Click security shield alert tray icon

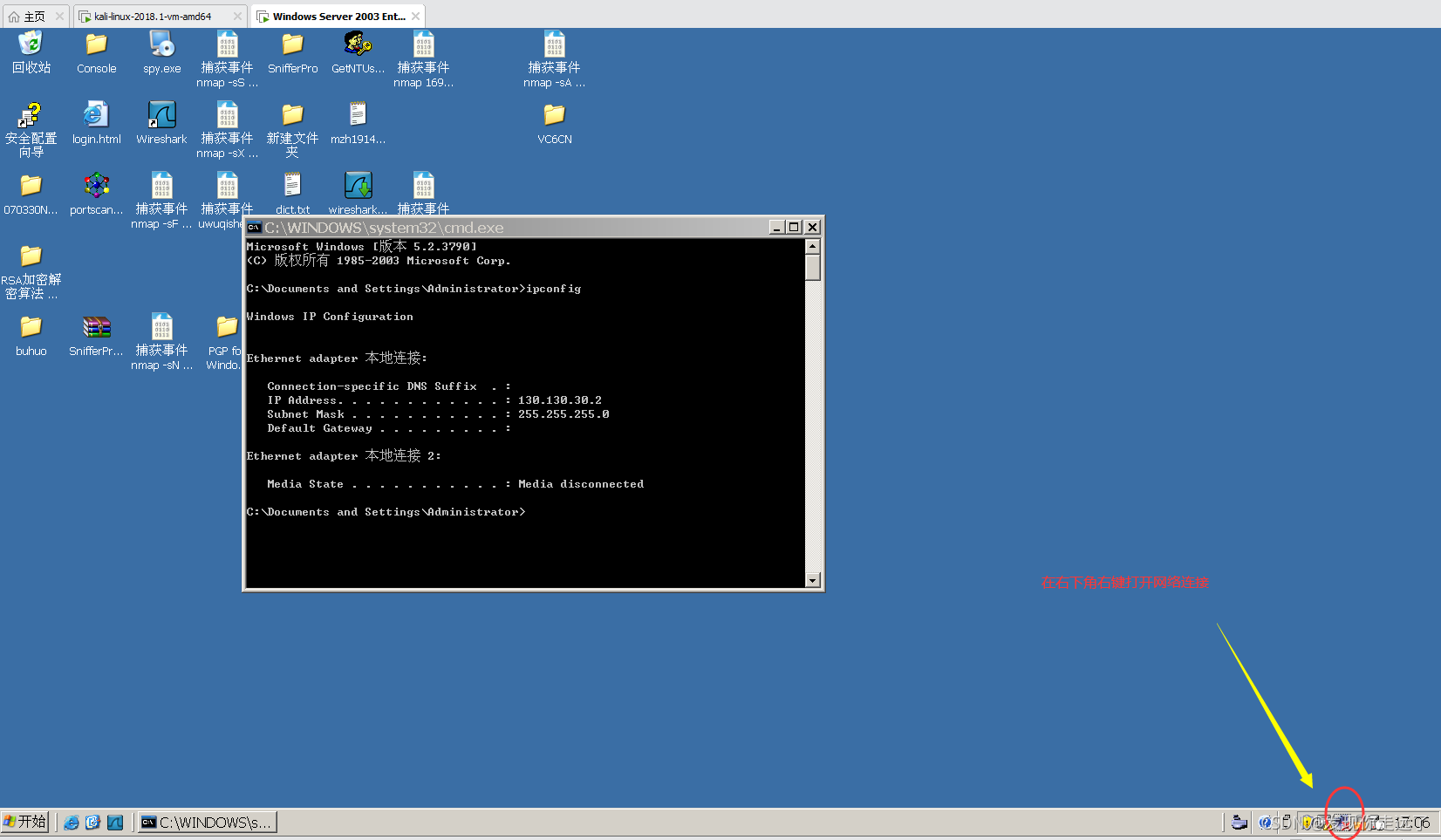pos(1307,823)
